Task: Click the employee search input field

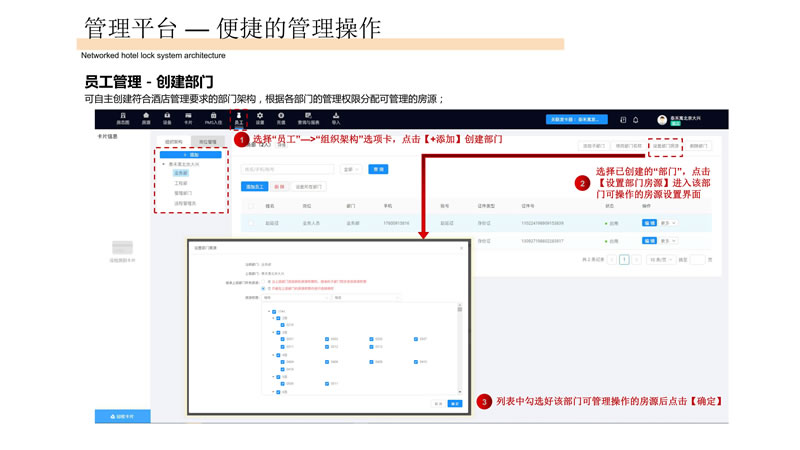Action: [x=288, y=169]
